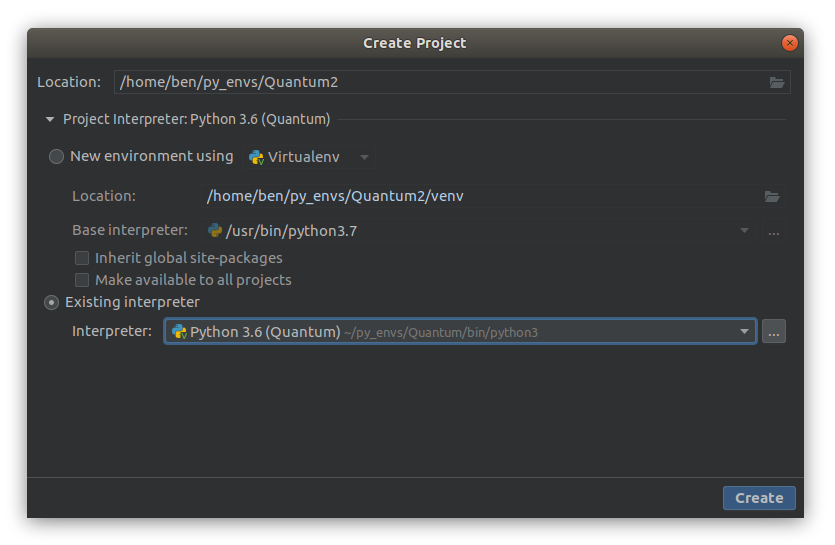
Task: Open ellipsis button next to Interpreter dropdown
Action: click(x=773, y=331)
